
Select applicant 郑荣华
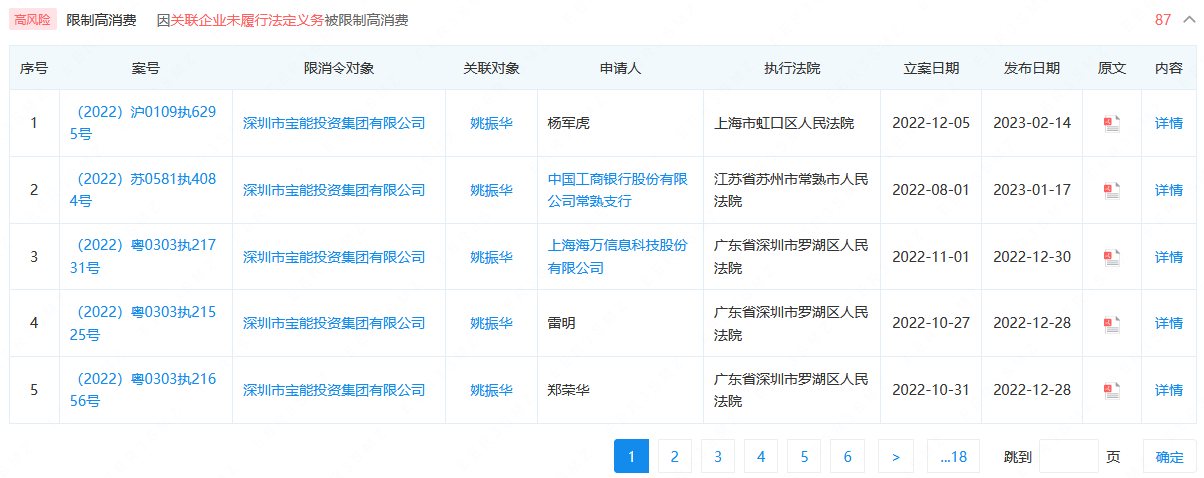[x=569, y=390]
